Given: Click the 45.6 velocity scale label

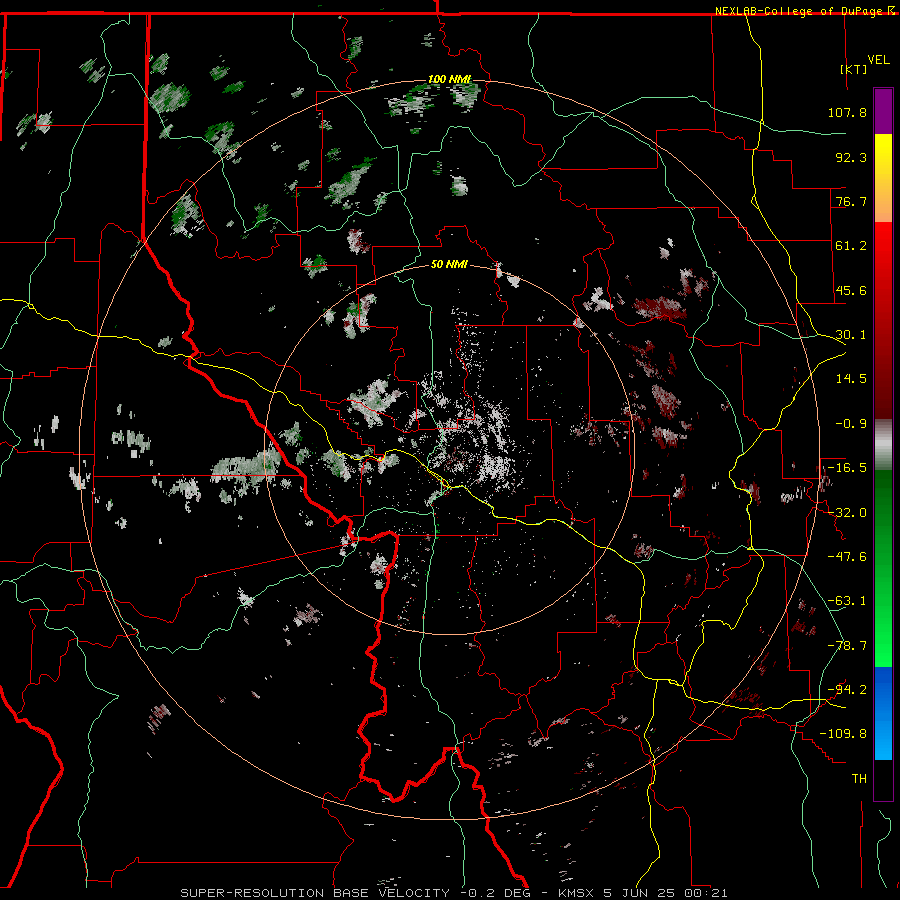Looking at the screenshot, I should [851, 290].
